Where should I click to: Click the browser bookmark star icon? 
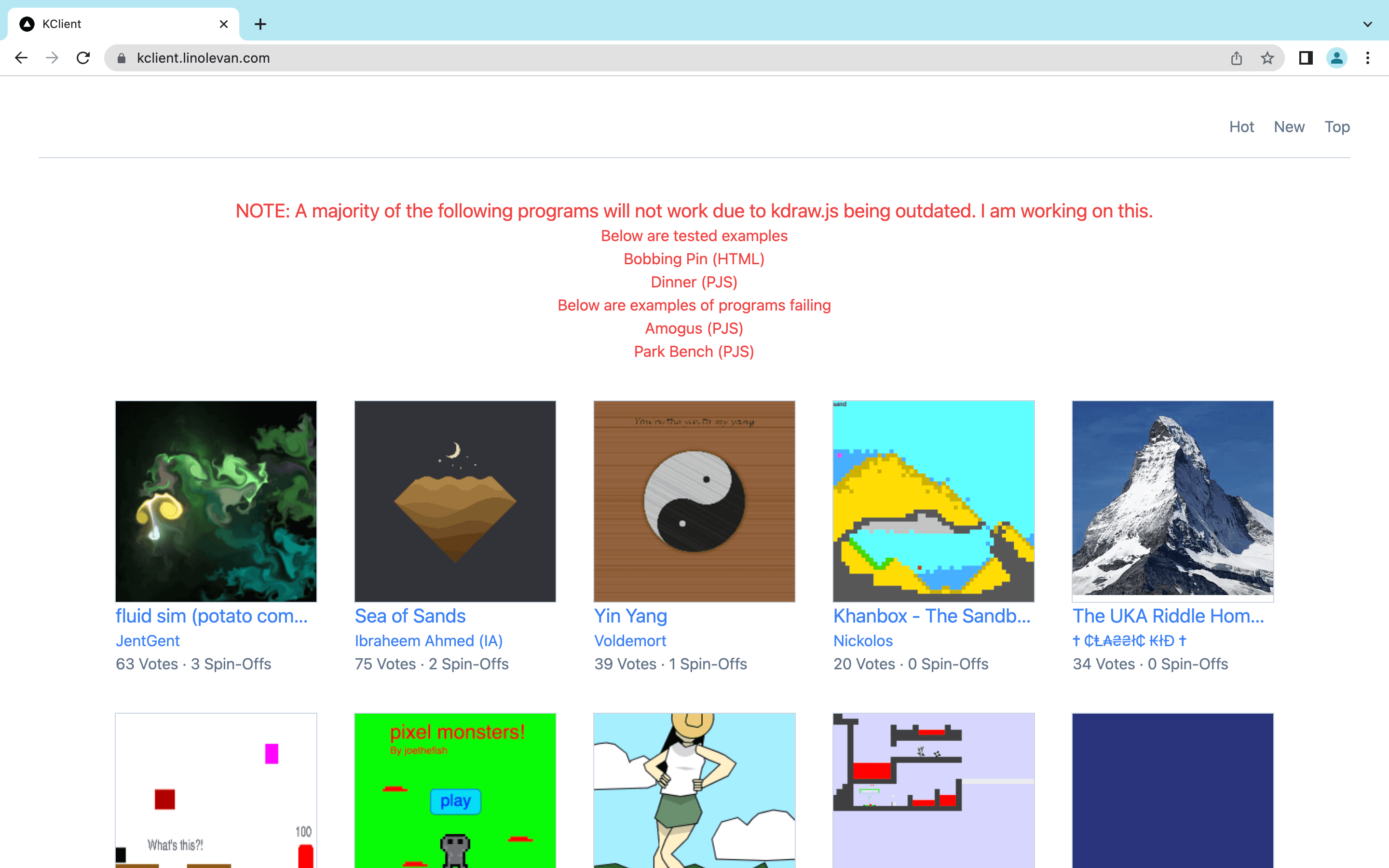pyautogui.click(x=1266, y=58)
